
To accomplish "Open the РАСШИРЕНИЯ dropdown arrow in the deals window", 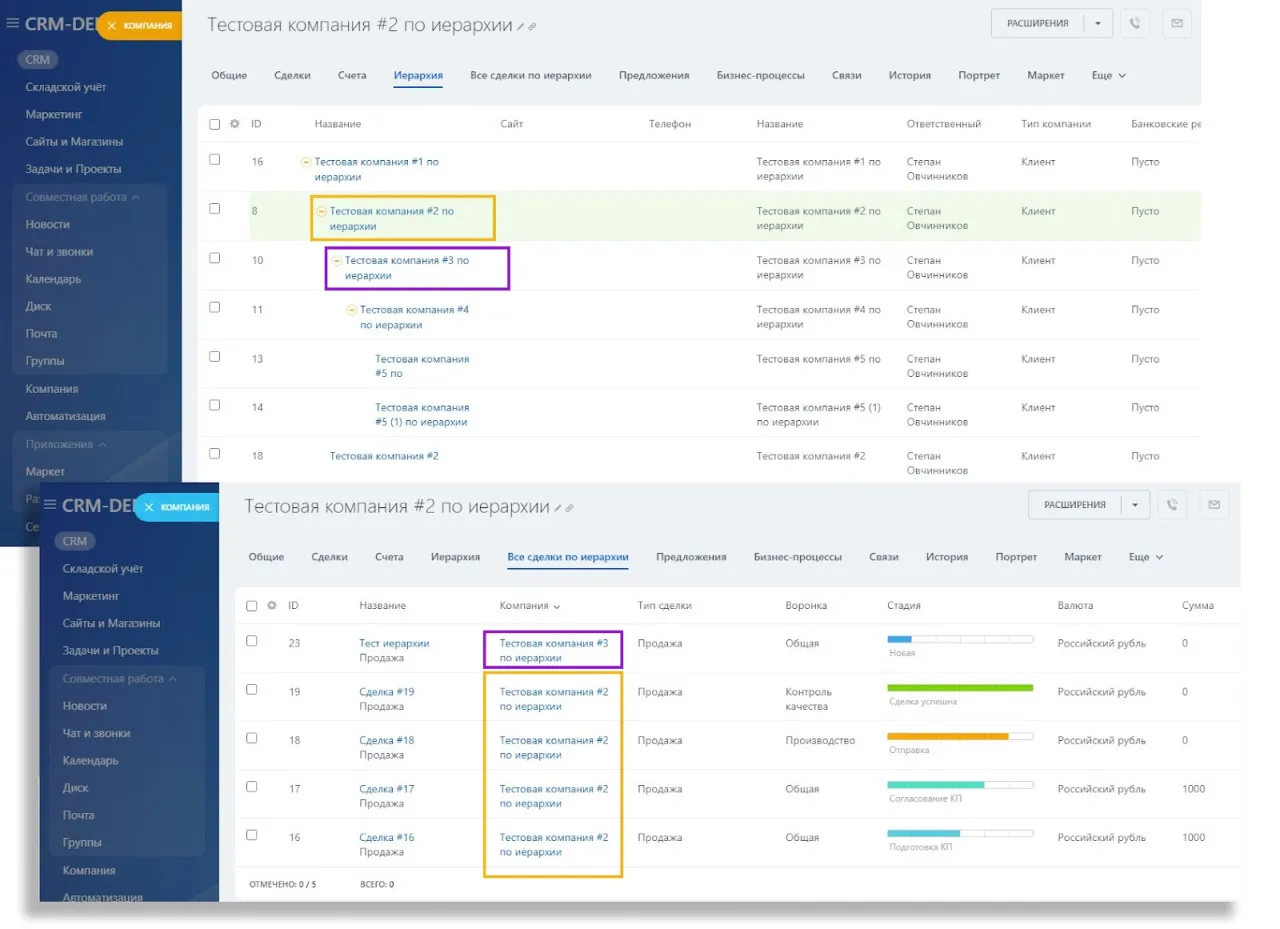I will [1135, 505].
